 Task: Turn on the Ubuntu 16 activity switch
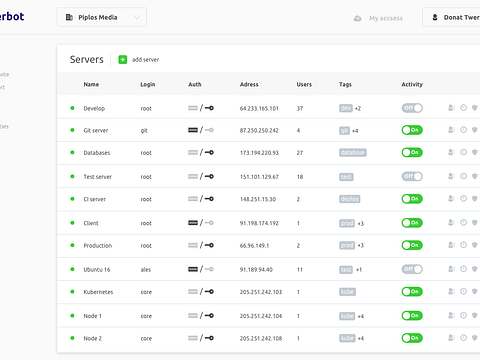(x=412, y=269)
